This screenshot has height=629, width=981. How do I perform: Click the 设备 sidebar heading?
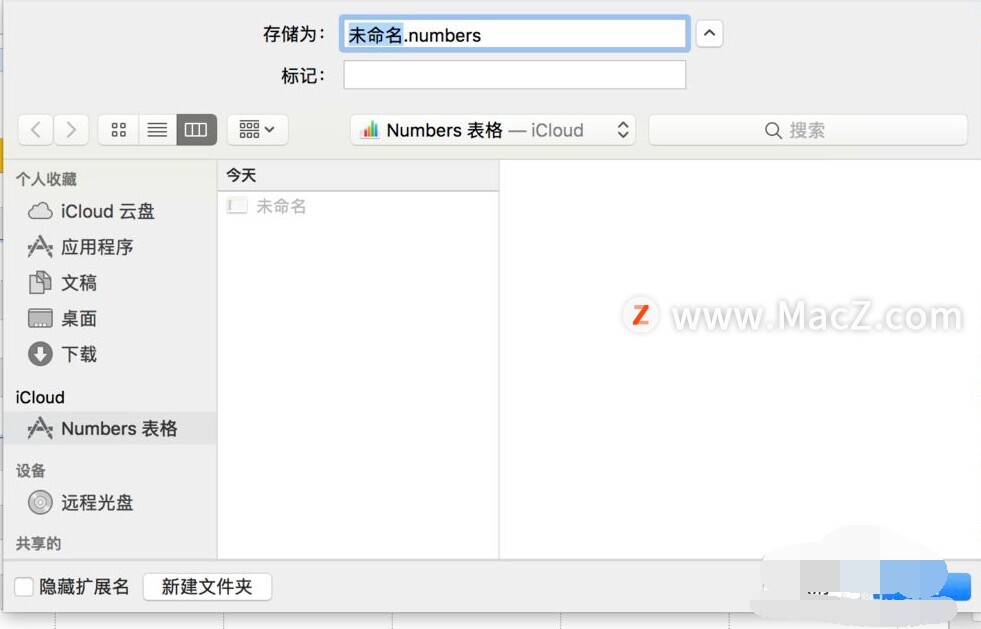31,470
